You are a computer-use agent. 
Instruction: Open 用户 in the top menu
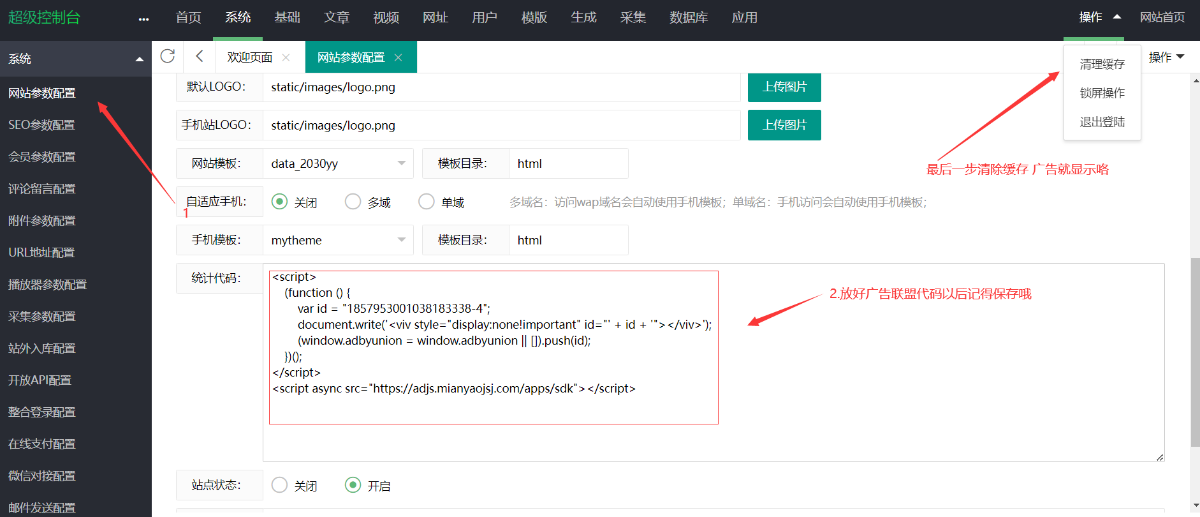tap(485, 17)
